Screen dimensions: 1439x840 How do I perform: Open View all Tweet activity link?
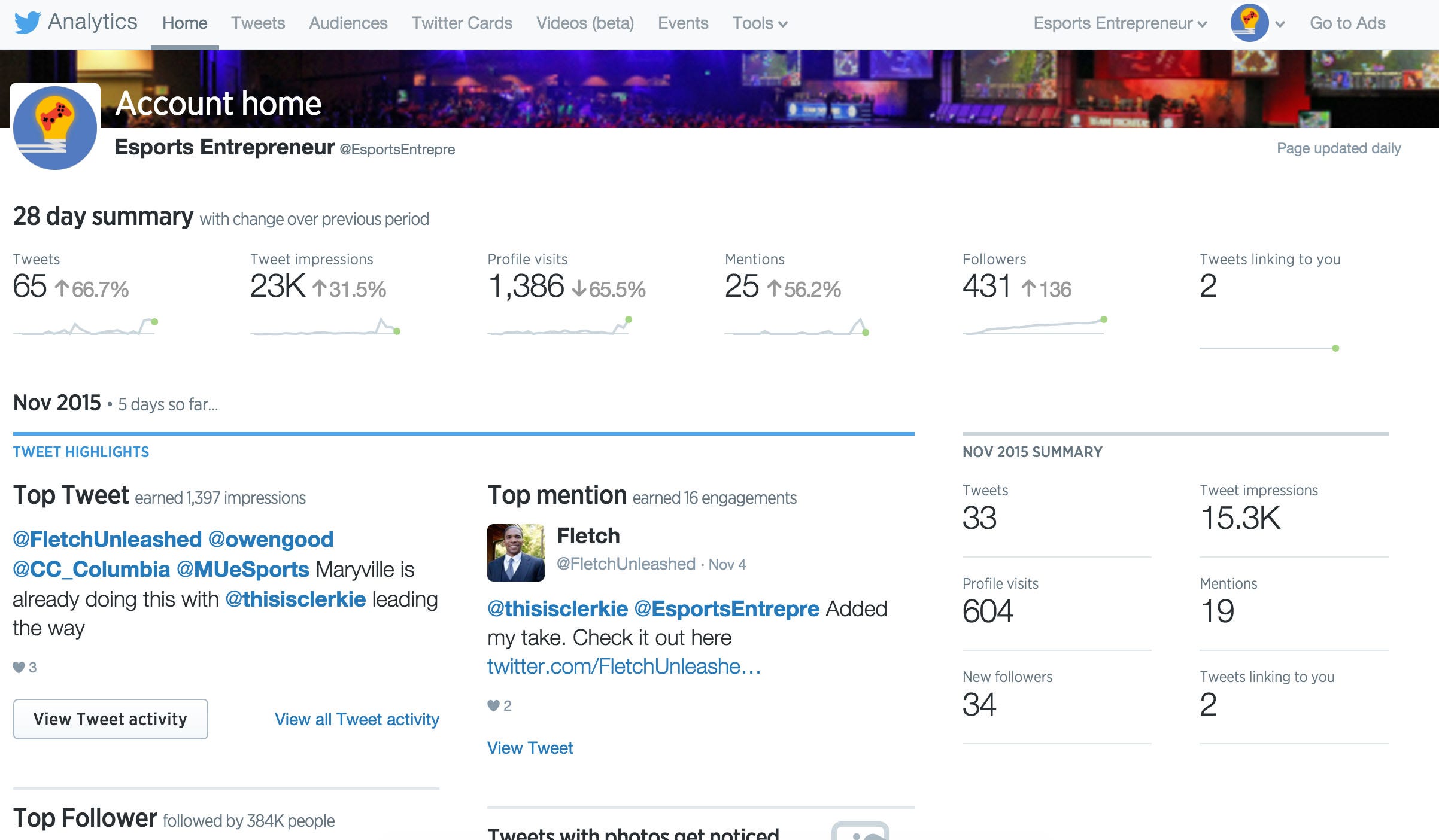(x=357, y=719)
